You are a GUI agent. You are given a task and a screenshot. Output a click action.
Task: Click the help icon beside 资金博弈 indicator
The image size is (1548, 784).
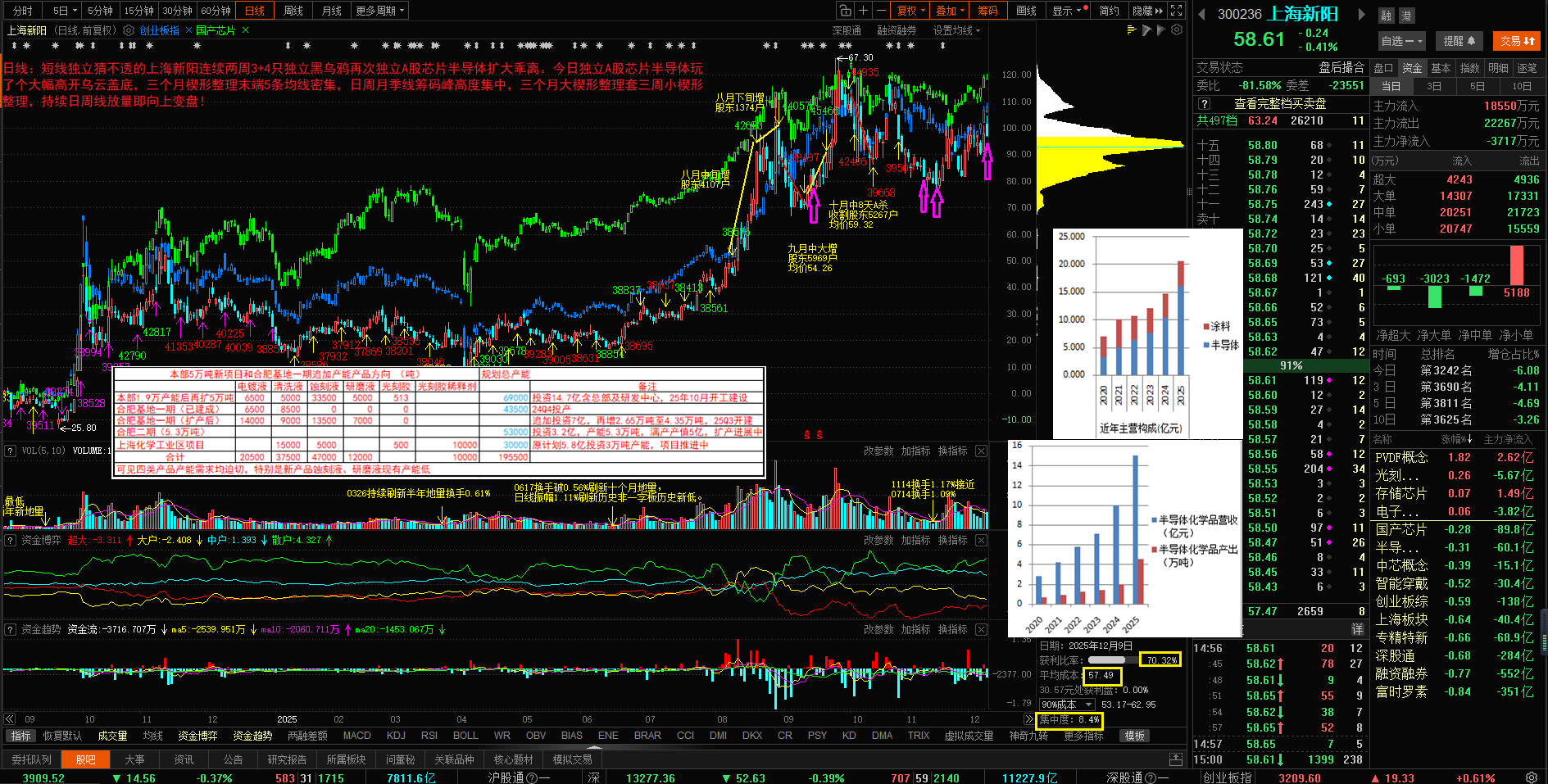(11, 541)
